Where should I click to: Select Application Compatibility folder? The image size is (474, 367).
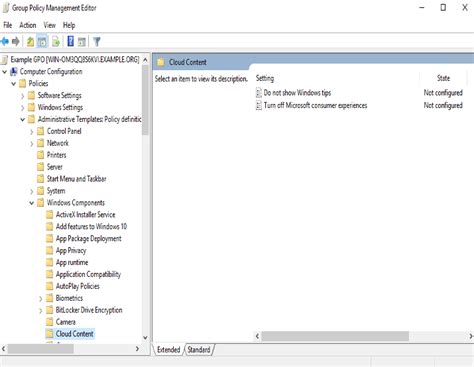click(x=88, y=274)
